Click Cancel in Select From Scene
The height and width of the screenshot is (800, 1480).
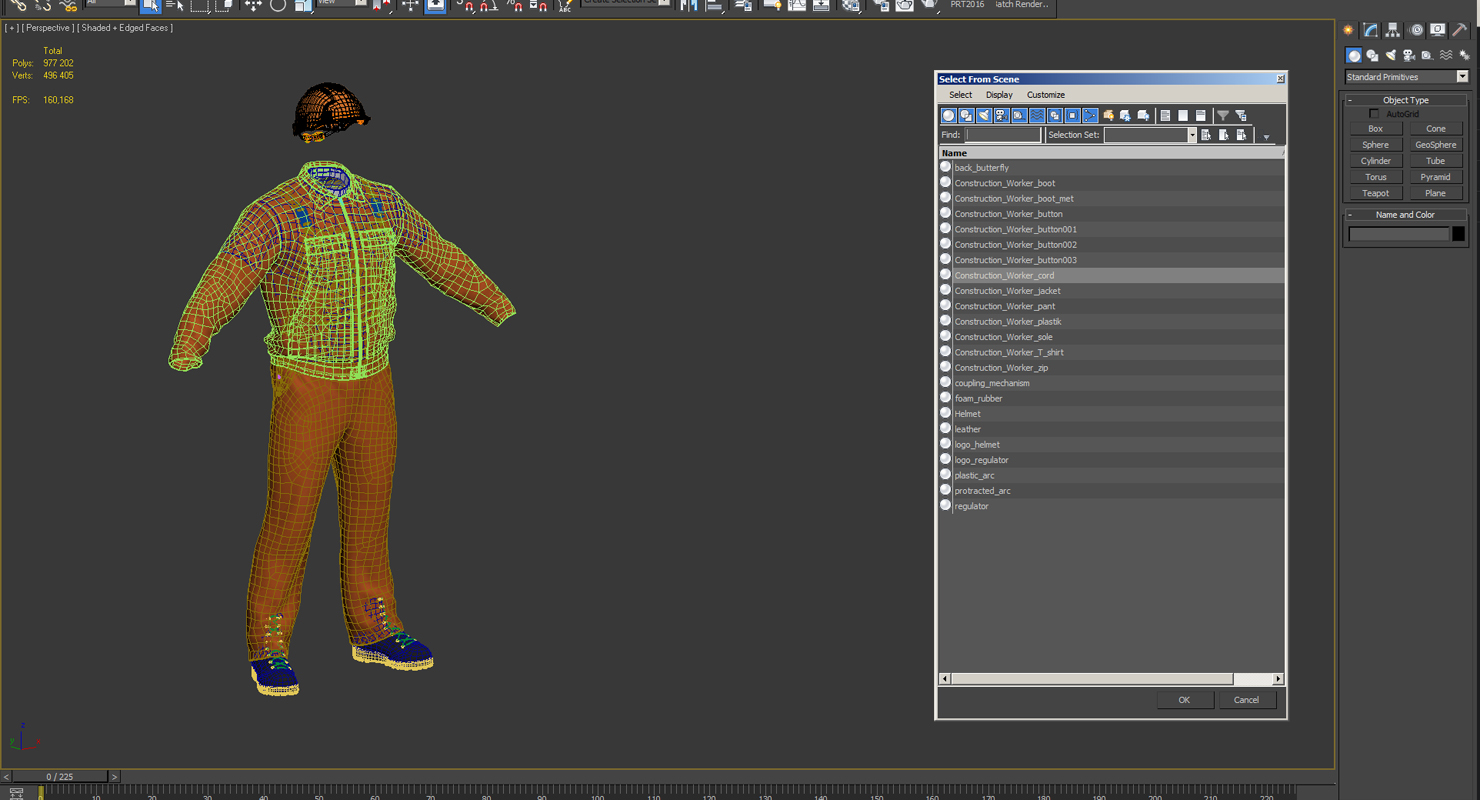tap(1246, 700)
